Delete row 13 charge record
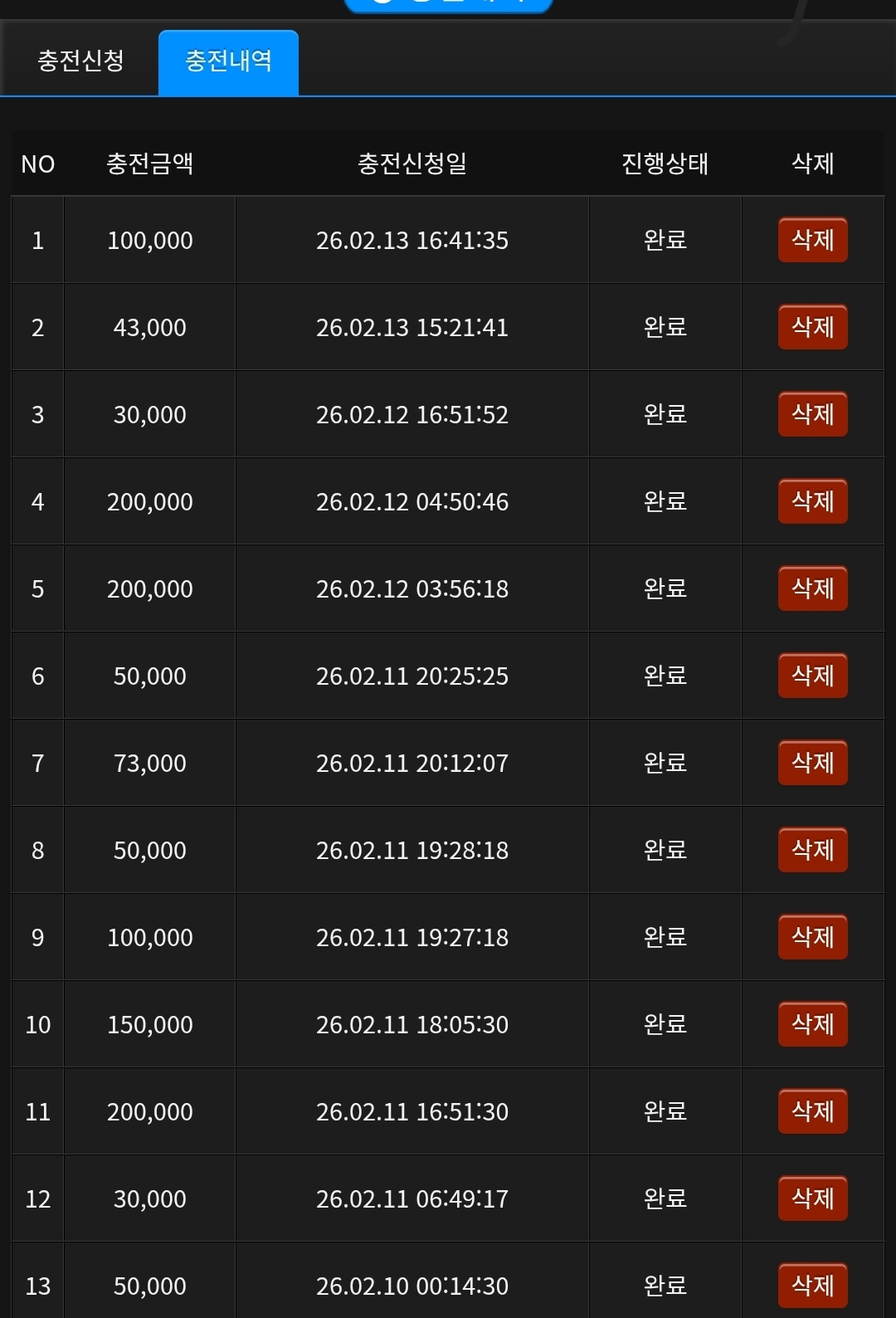 pyautogui.click(x=812, y=1286)
